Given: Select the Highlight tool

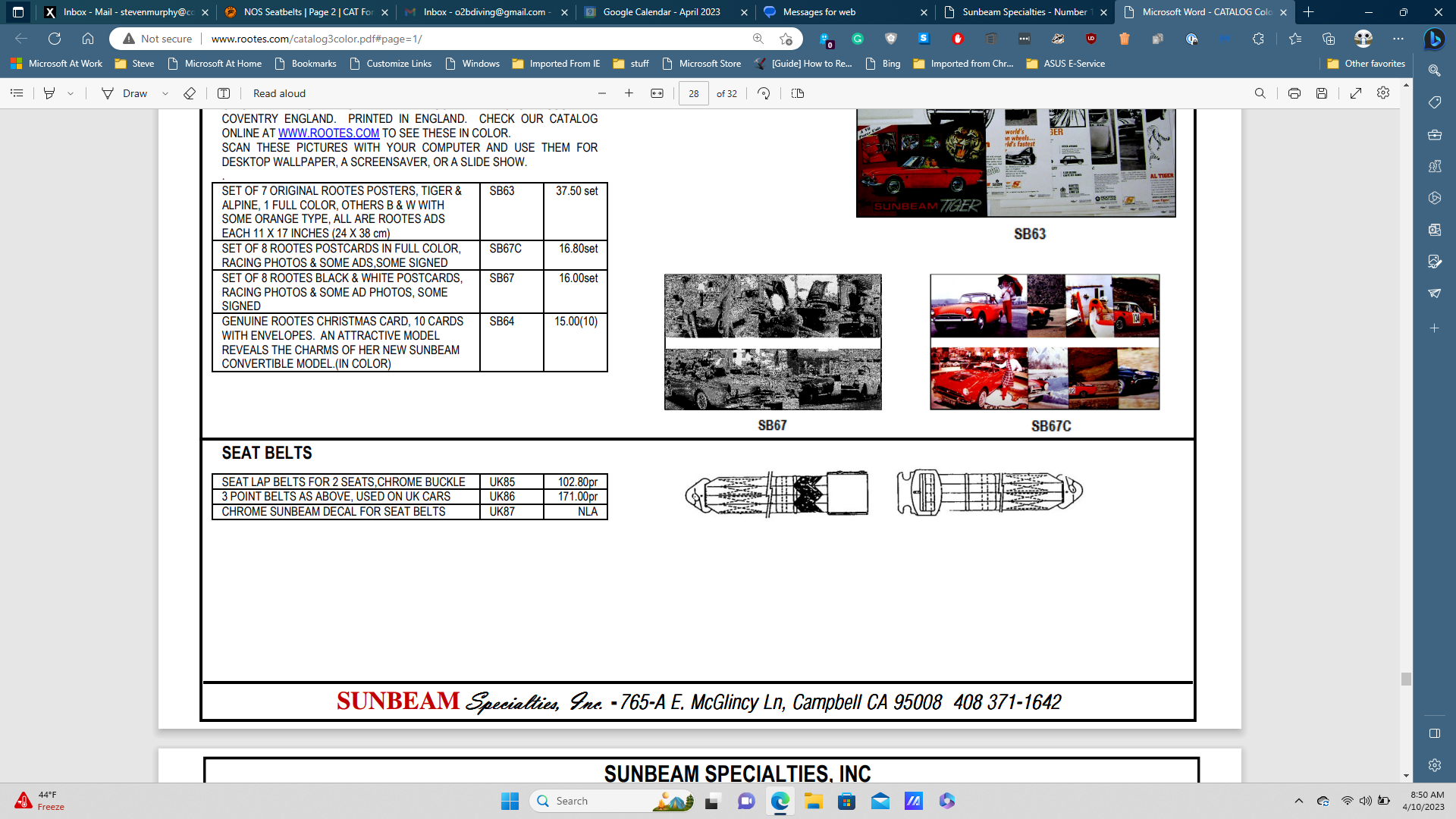Looking at the screenshot, I should [49, 93].
